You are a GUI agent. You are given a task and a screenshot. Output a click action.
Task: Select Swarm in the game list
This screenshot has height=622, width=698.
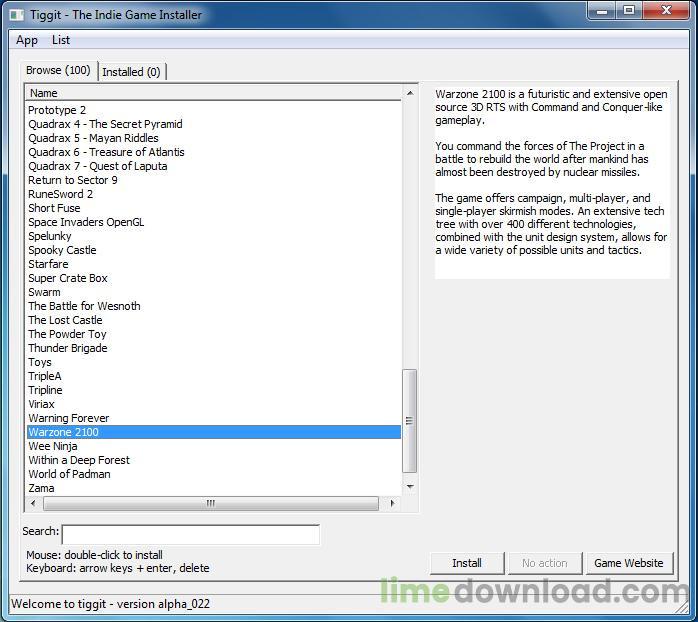(x=214, y=292)
